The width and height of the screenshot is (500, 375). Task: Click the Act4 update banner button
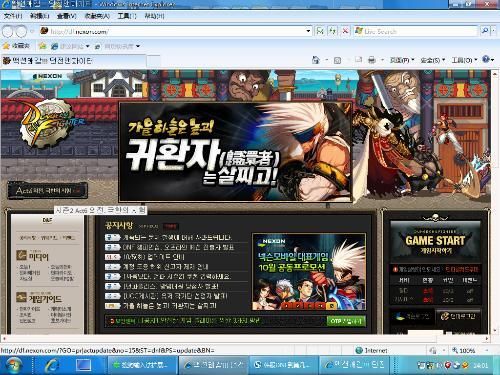(48, 190)
